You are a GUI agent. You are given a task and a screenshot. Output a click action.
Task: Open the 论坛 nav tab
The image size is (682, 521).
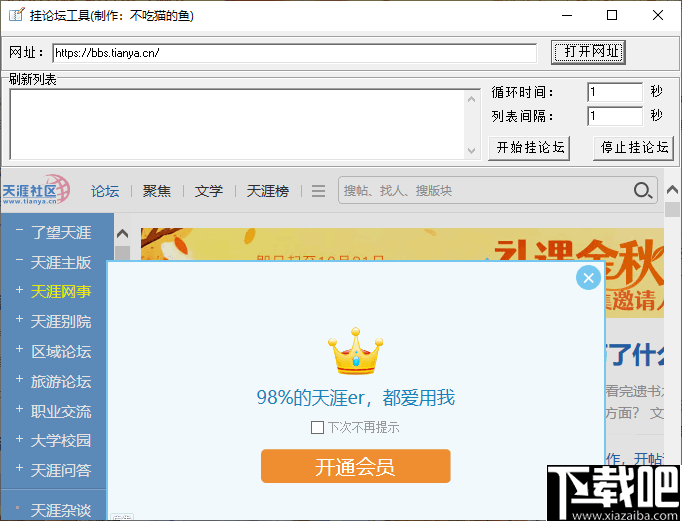pos(105,191)
